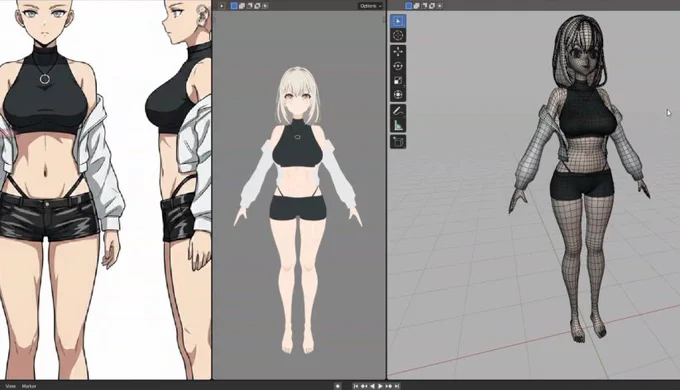680x390 pixels.
Task: Open the View menu in timeline
Action: point(10,386)
